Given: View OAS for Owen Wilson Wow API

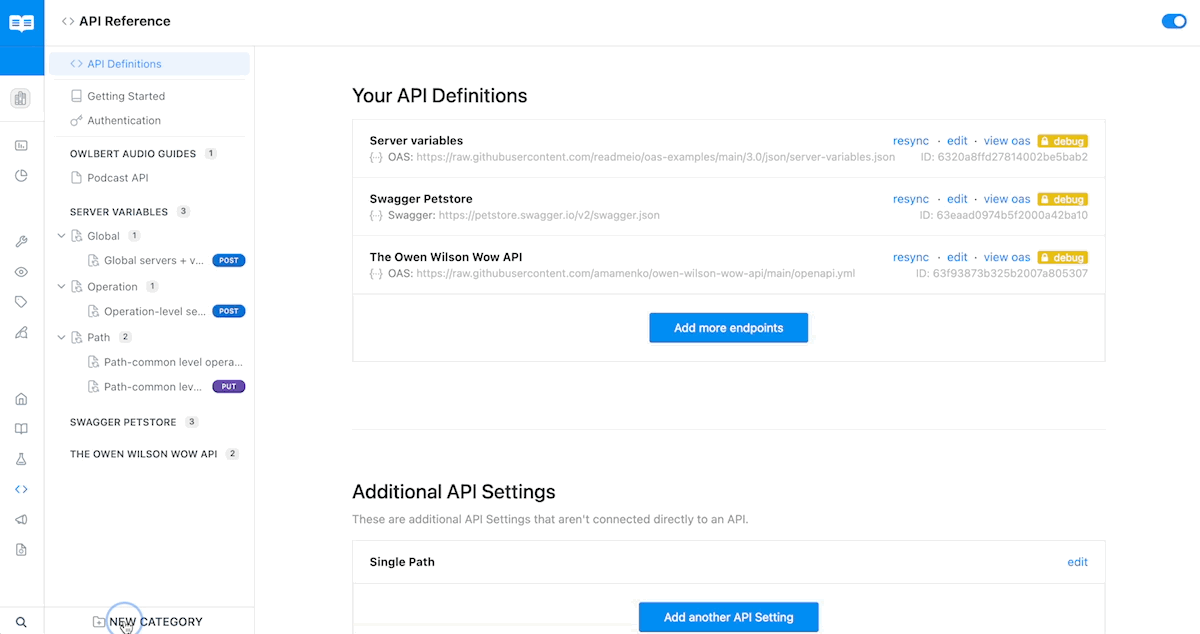Looking at the screenshot, I should (x=1007, y=257).
